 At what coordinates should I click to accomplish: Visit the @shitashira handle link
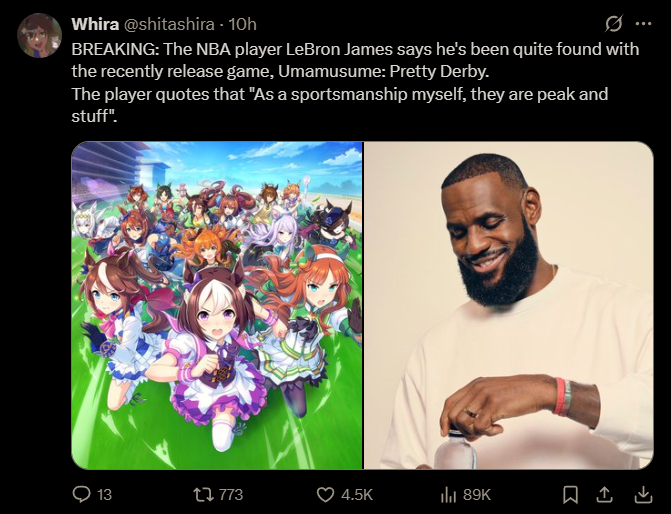tap(169, 24)
